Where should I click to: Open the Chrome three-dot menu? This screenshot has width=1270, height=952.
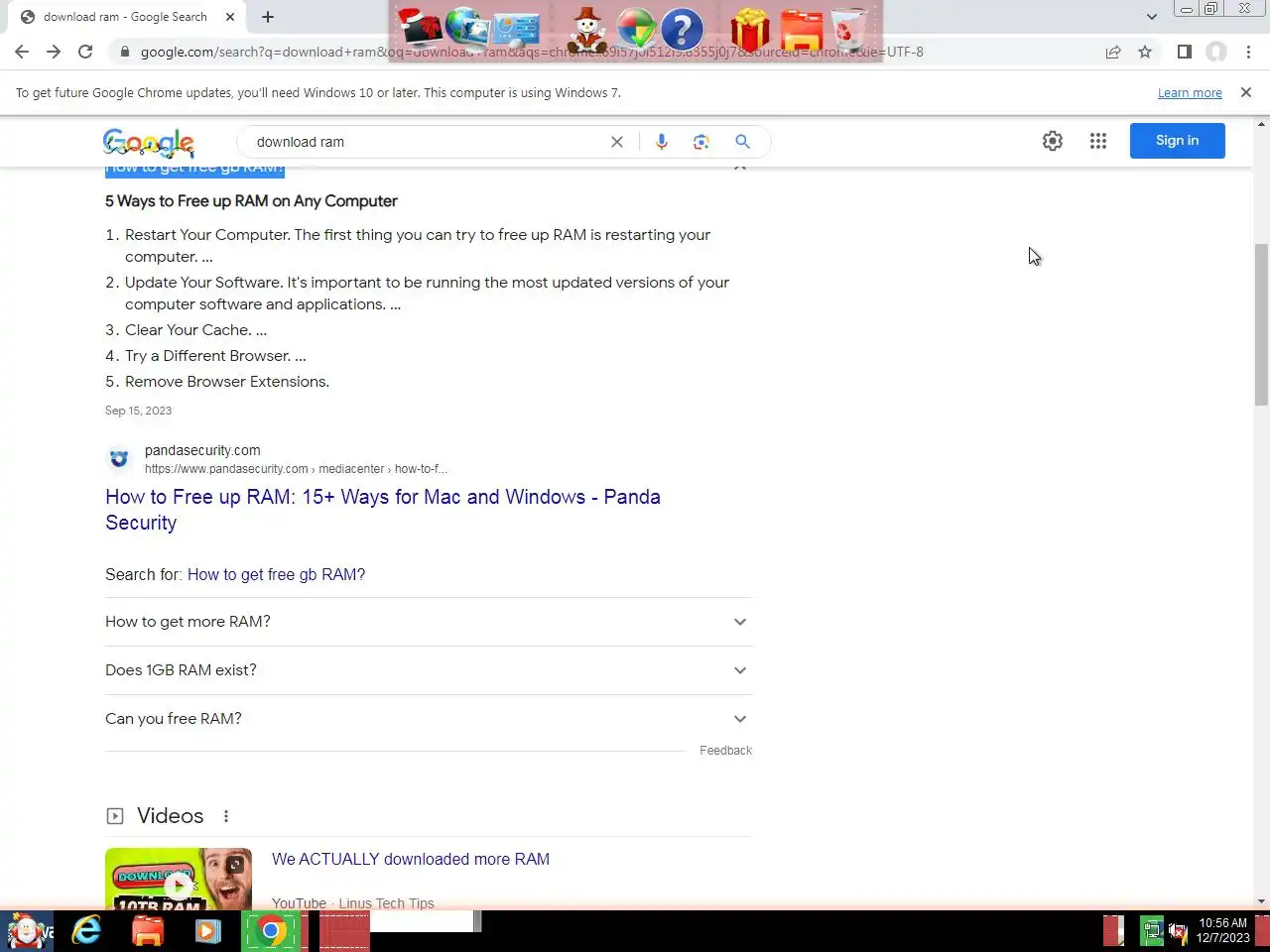[1248, 52]
